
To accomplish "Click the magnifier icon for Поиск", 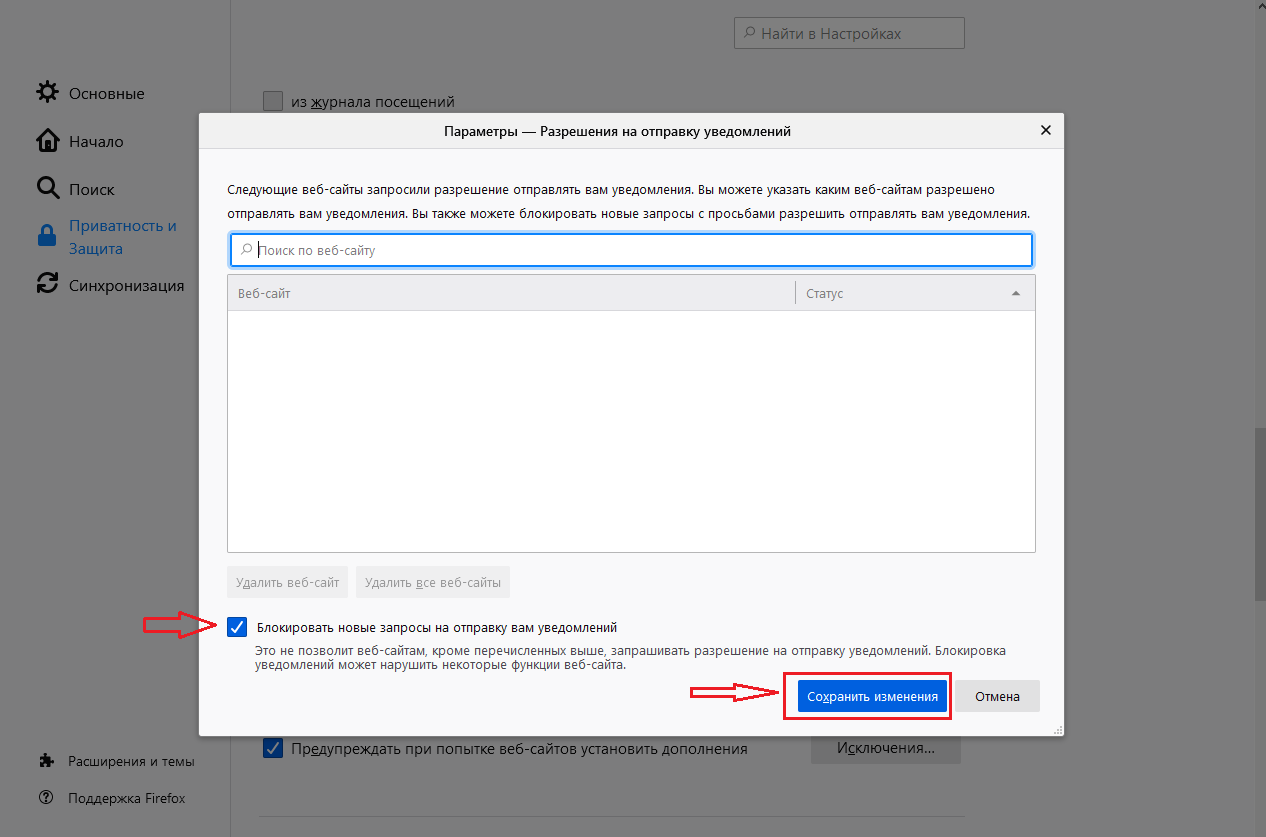I will [x=47, y=188].
